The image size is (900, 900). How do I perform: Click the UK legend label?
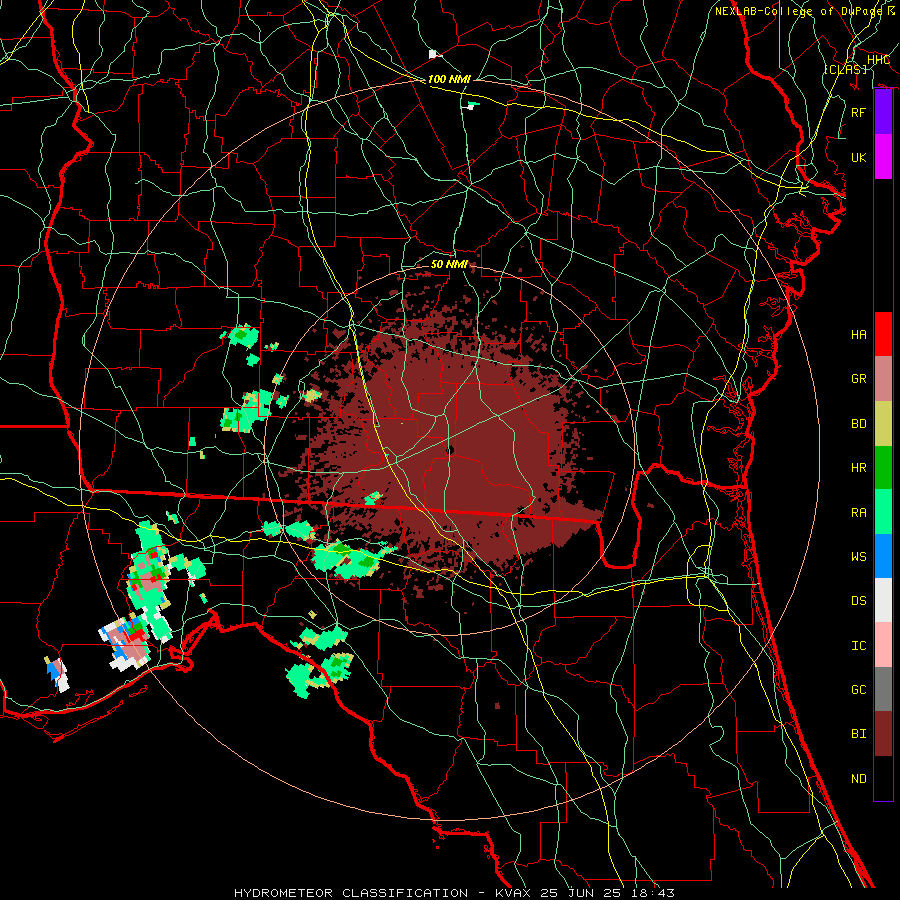[x=858, y=157]
